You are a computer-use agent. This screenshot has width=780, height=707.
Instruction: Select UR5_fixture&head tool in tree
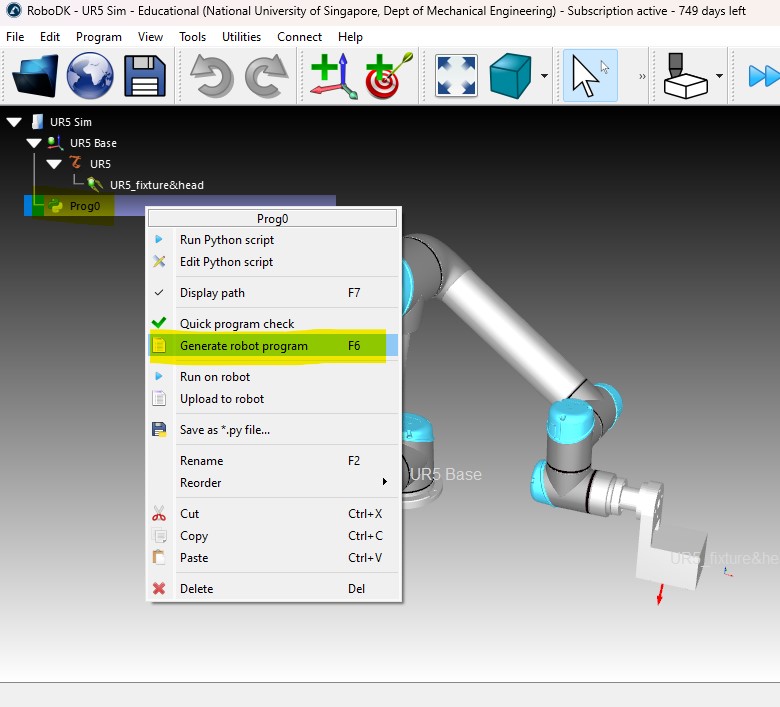tap(156, 185)
